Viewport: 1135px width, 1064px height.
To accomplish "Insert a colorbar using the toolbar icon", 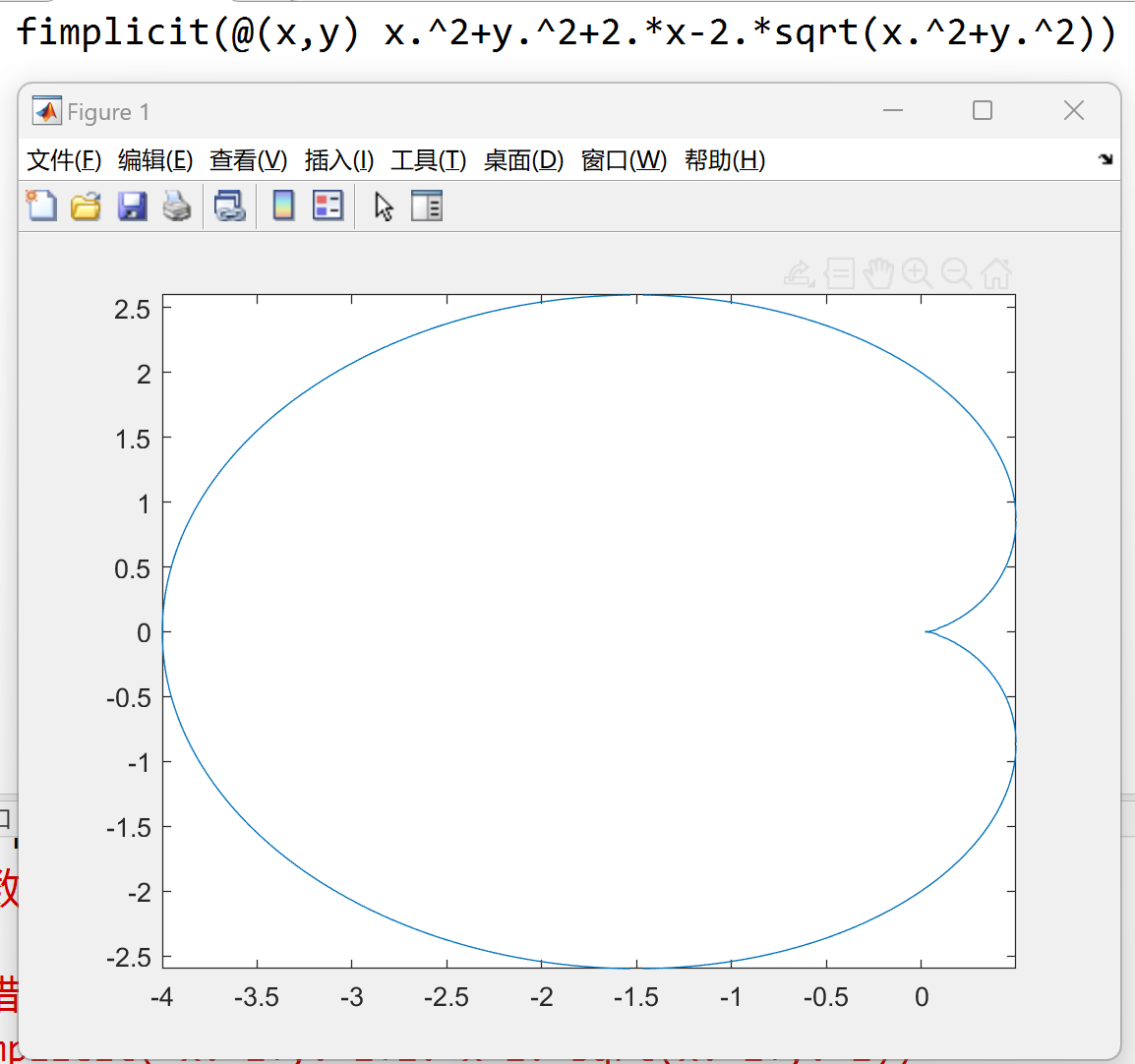I will click(283, 207).
